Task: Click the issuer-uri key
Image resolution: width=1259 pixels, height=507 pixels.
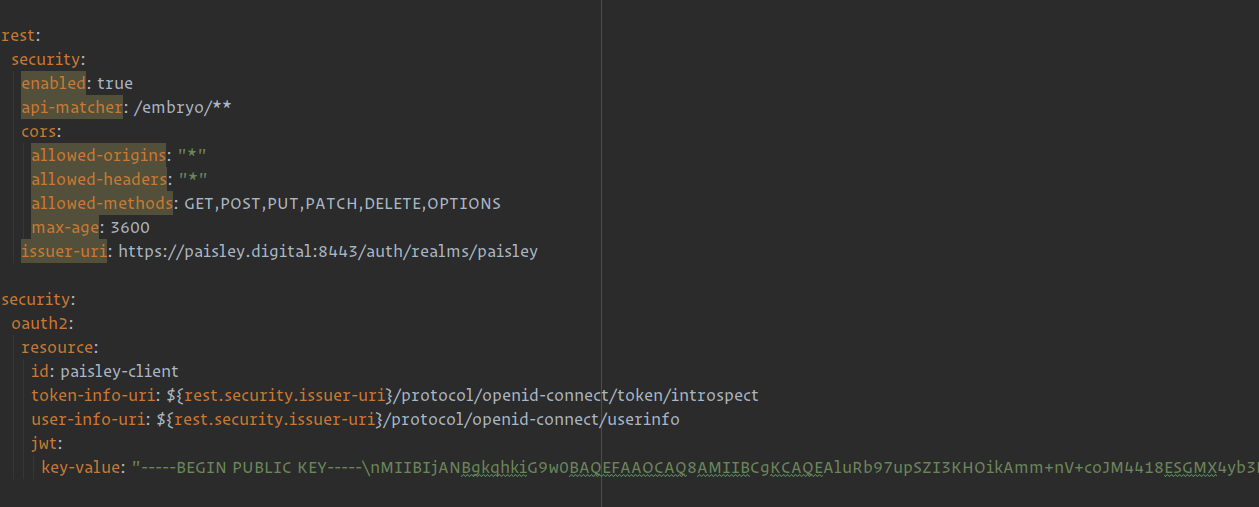Action: coord(64,252)
